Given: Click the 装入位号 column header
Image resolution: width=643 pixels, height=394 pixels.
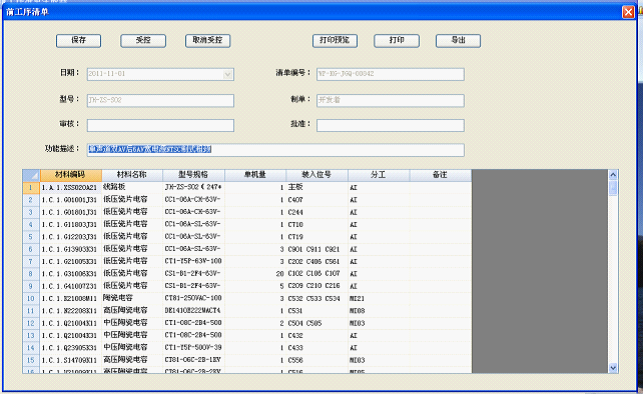Looking at the screenshot, I should tap(317, 175).
